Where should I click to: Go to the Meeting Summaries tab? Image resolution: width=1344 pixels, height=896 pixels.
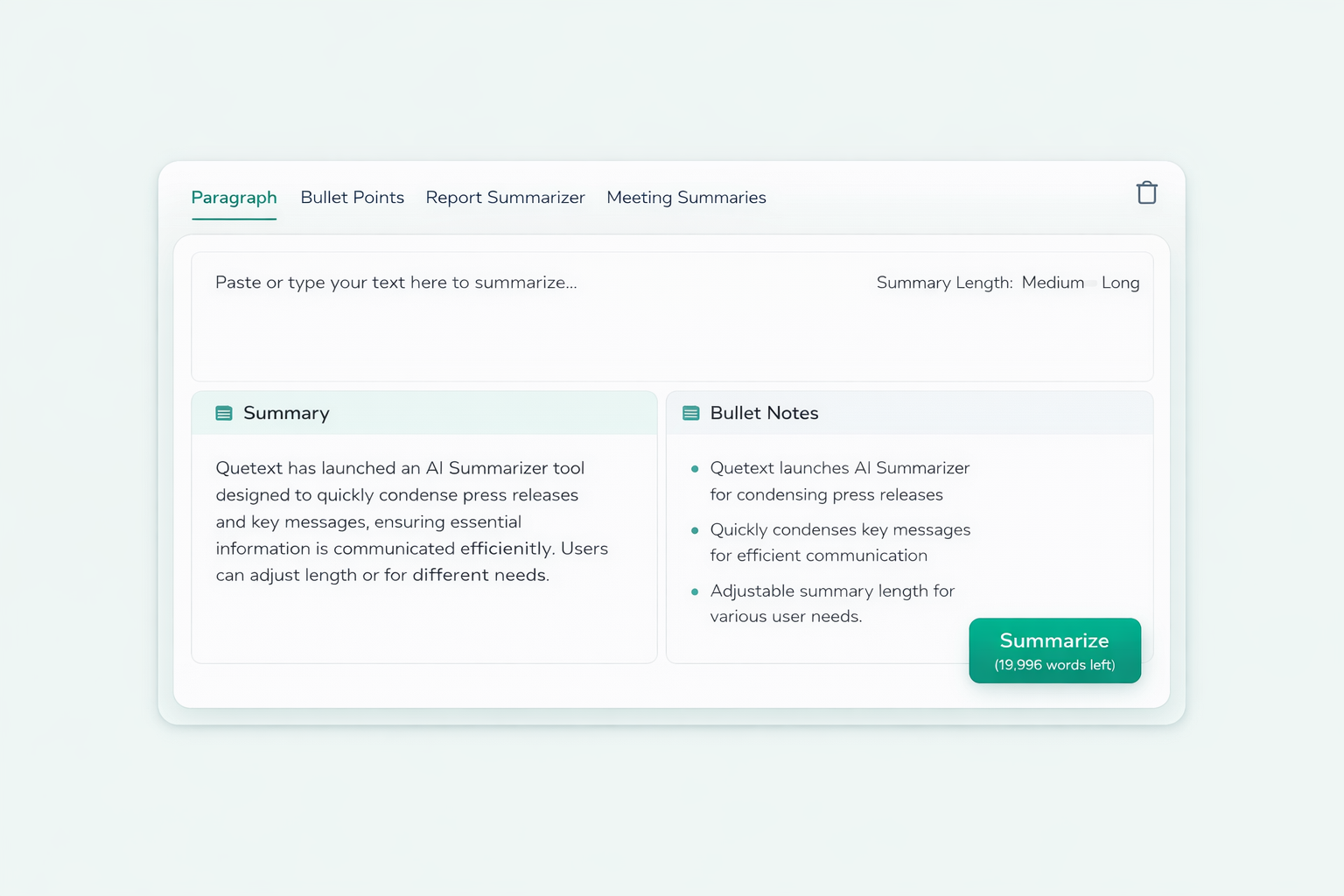(686, 198)
